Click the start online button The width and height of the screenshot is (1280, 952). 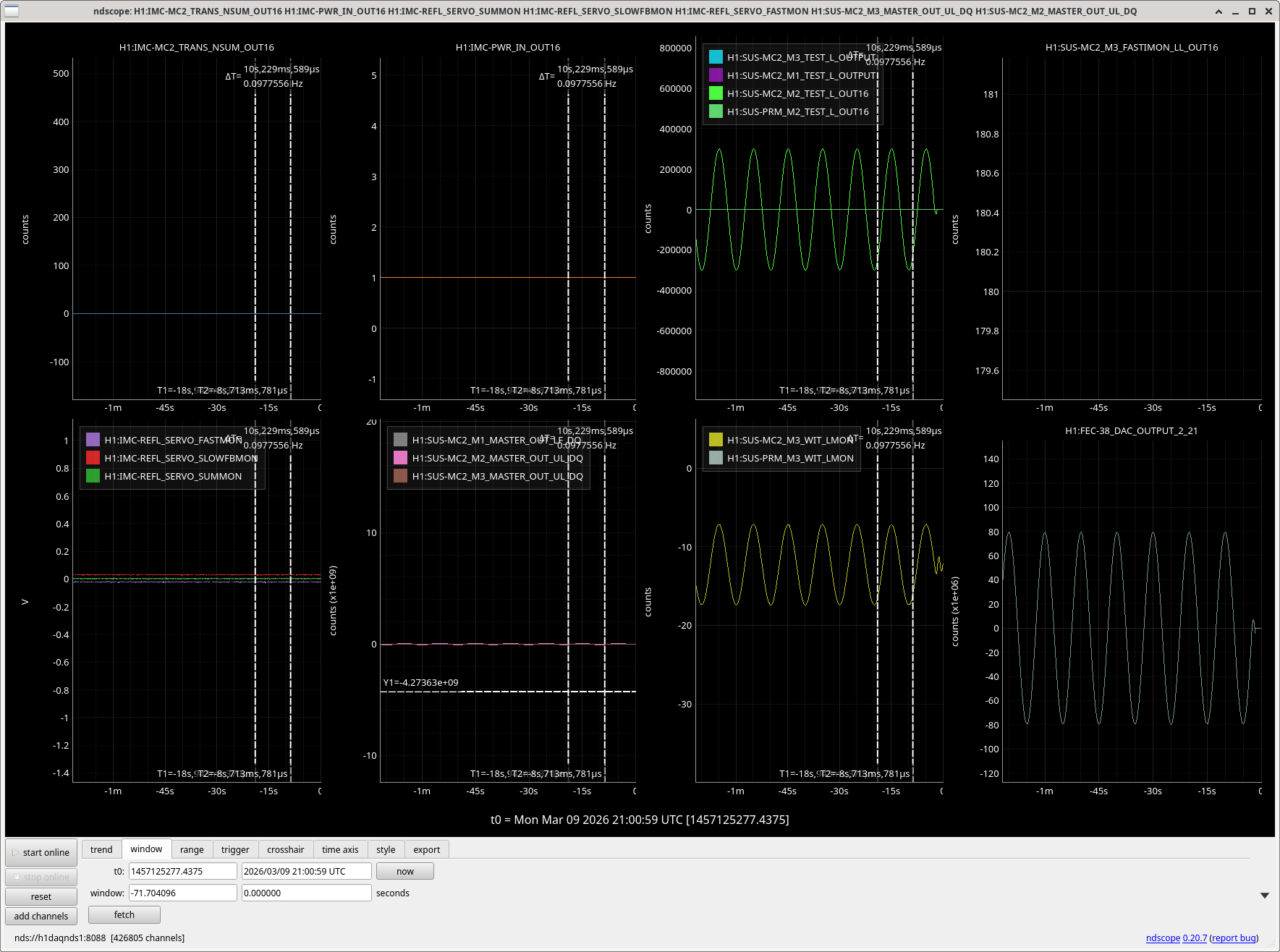coord(41,852)
